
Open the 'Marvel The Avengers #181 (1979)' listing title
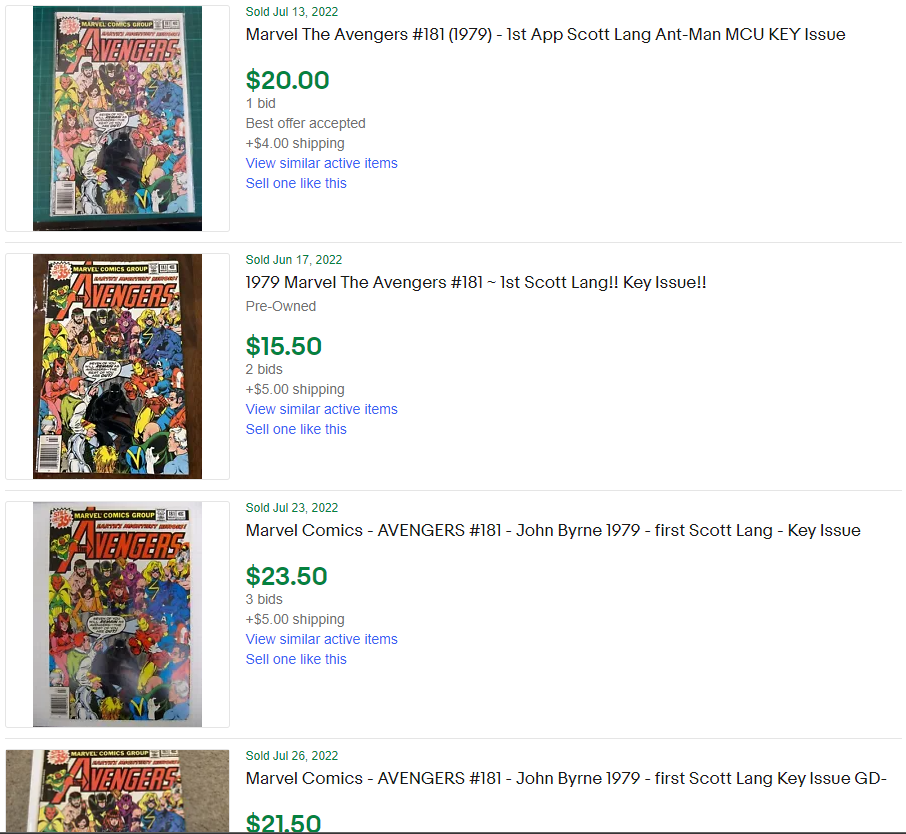(545, 35)
